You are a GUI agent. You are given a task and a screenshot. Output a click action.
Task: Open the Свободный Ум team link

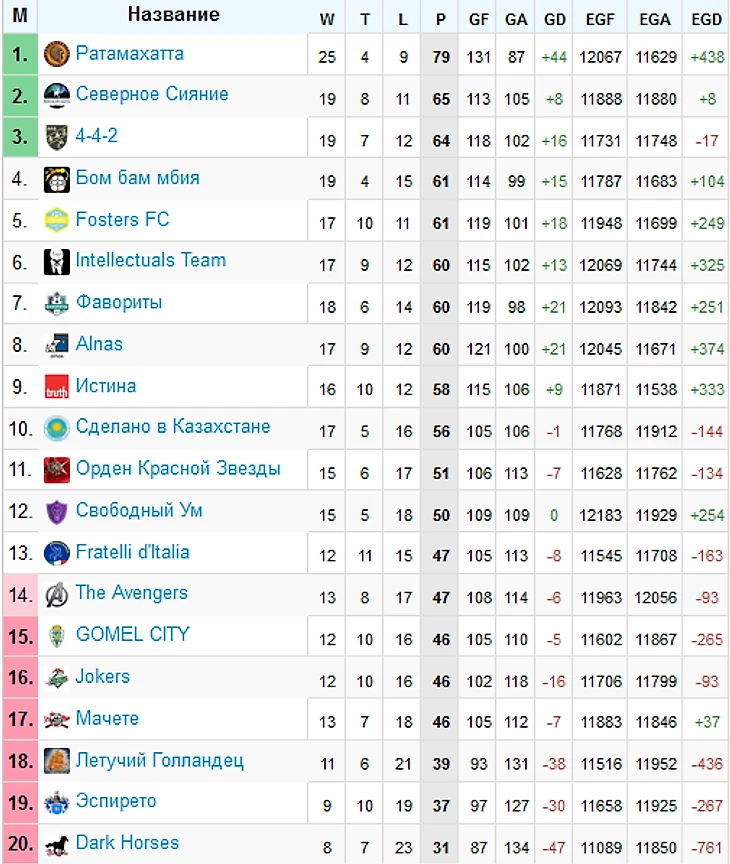(x=139, y=510)
